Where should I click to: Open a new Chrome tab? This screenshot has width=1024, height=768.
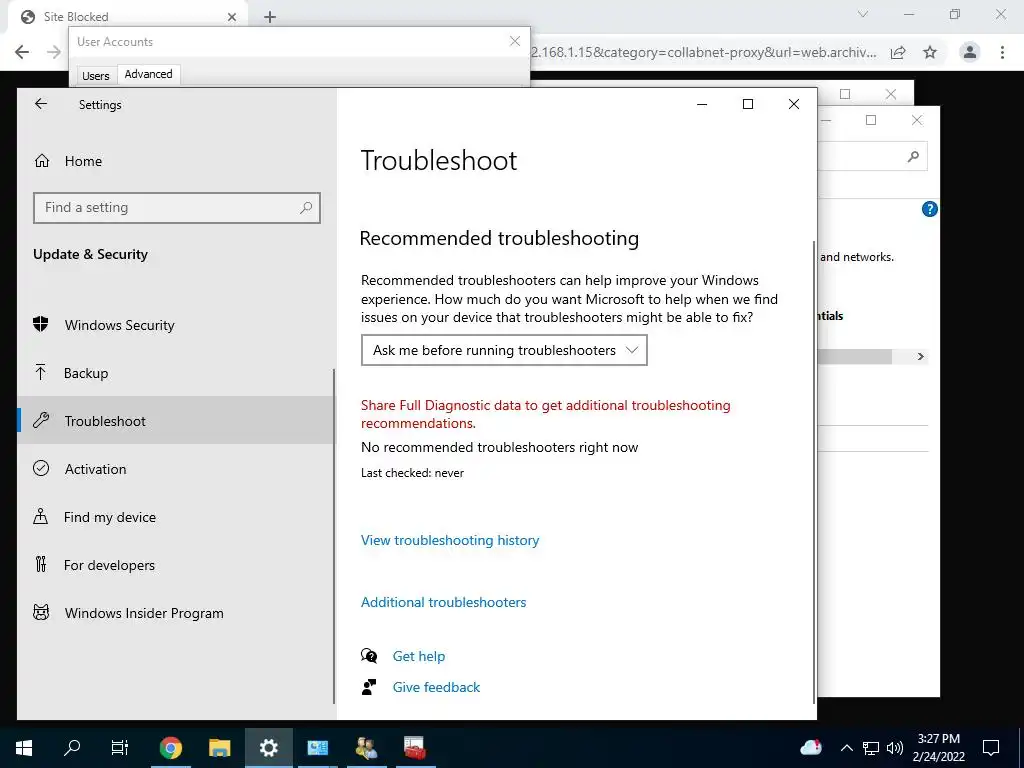pyautogui.click(x=270, y=17)
